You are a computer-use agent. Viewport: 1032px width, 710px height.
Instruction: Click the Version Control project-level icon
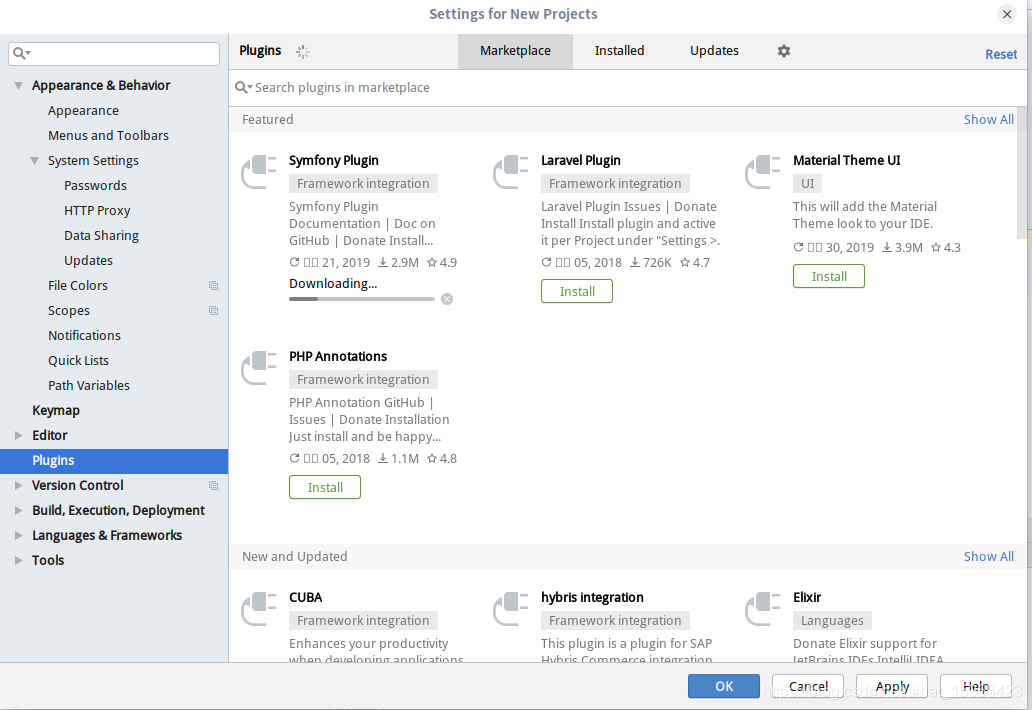(x=213, y=486)
